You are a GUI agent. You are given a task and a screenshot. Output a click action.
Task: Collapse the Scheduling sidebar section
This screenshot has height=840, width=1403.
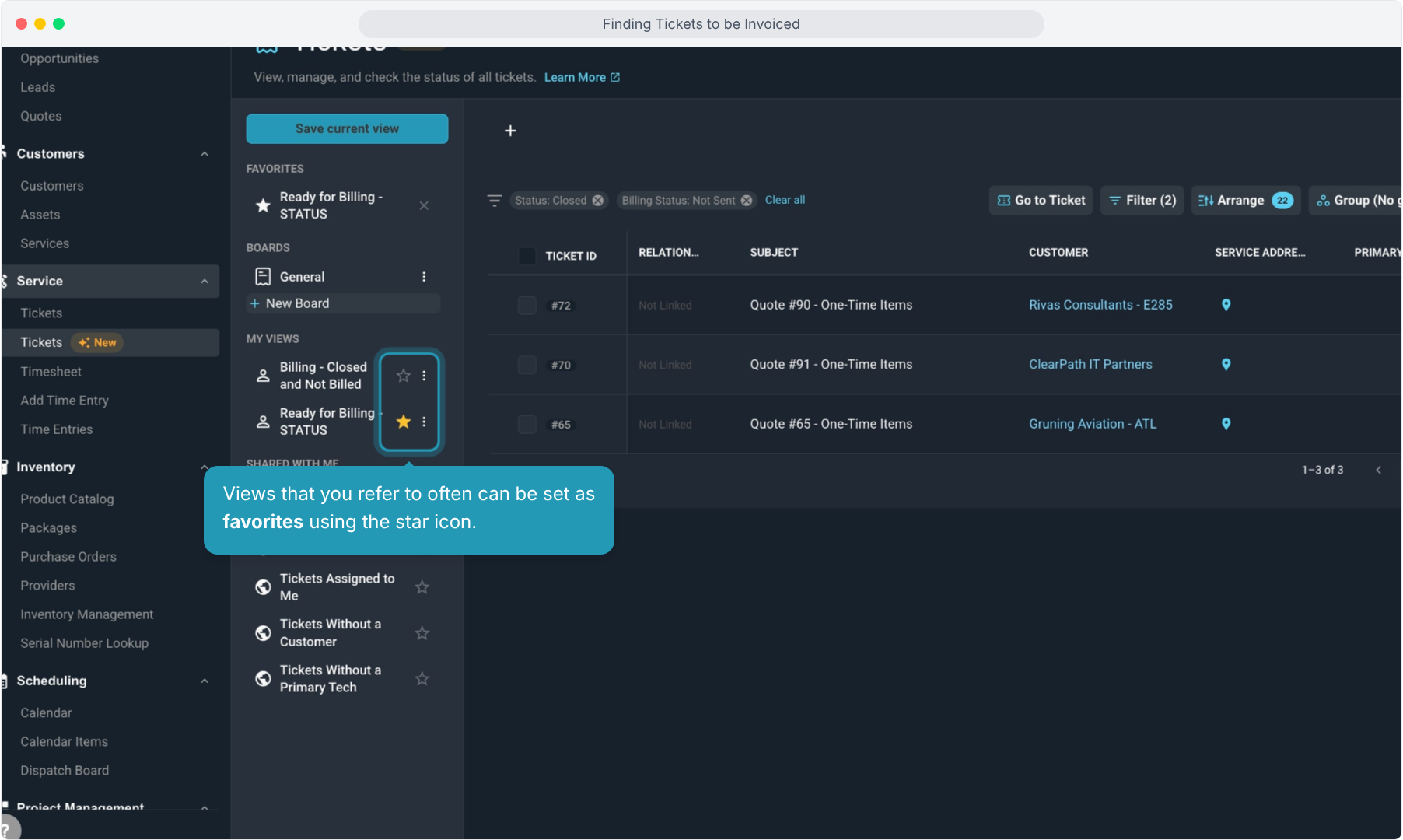click(205, 681)
